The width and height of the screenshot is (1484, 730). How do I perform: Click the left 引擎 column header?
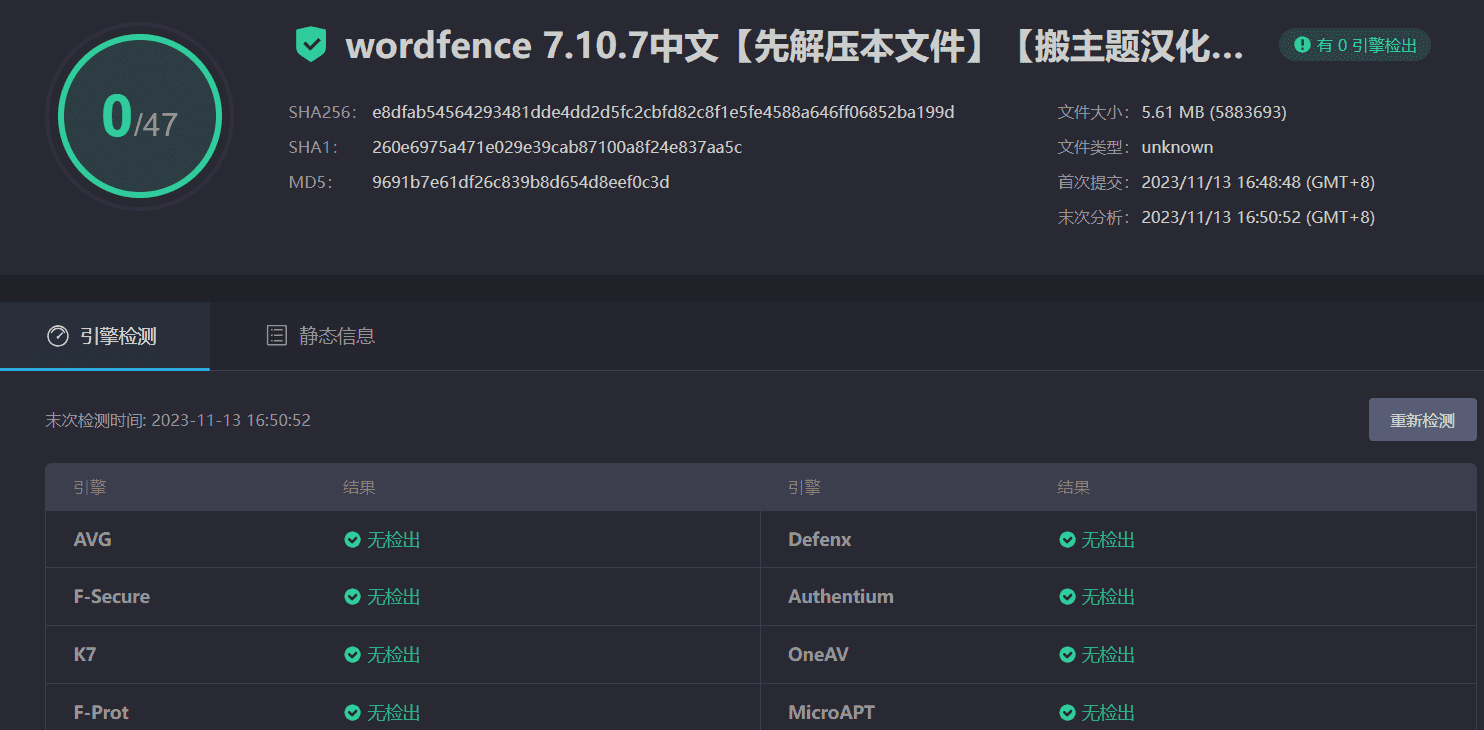click(90, 488)
